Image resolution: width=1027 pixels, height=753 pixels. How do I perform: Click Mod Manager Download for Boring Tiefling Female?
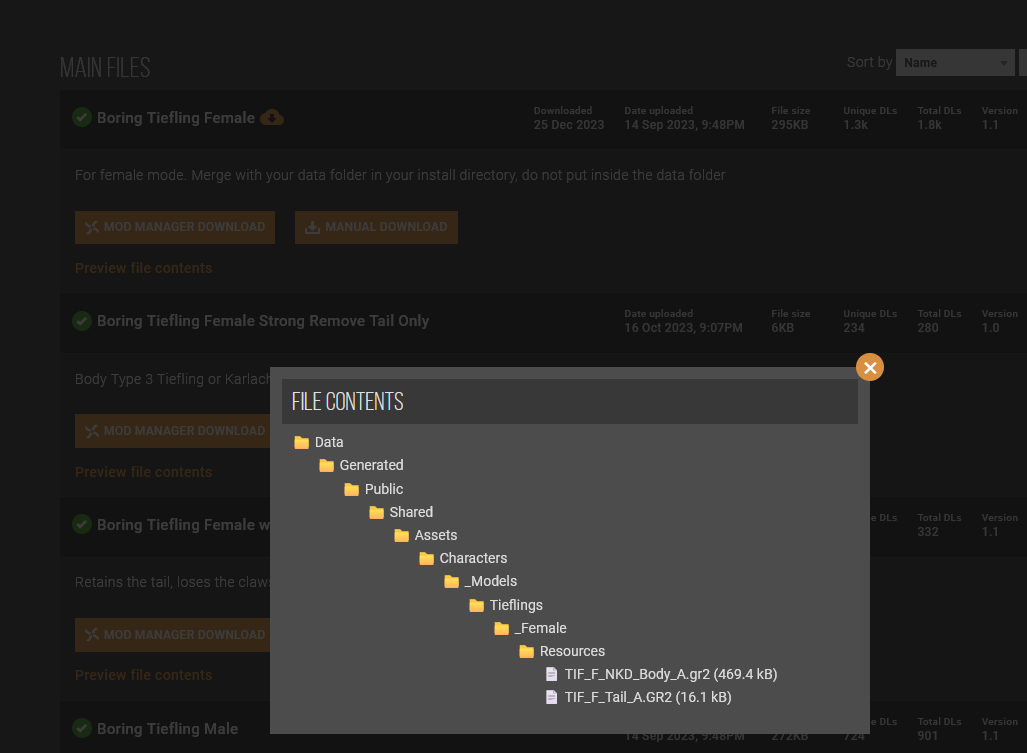175,227
